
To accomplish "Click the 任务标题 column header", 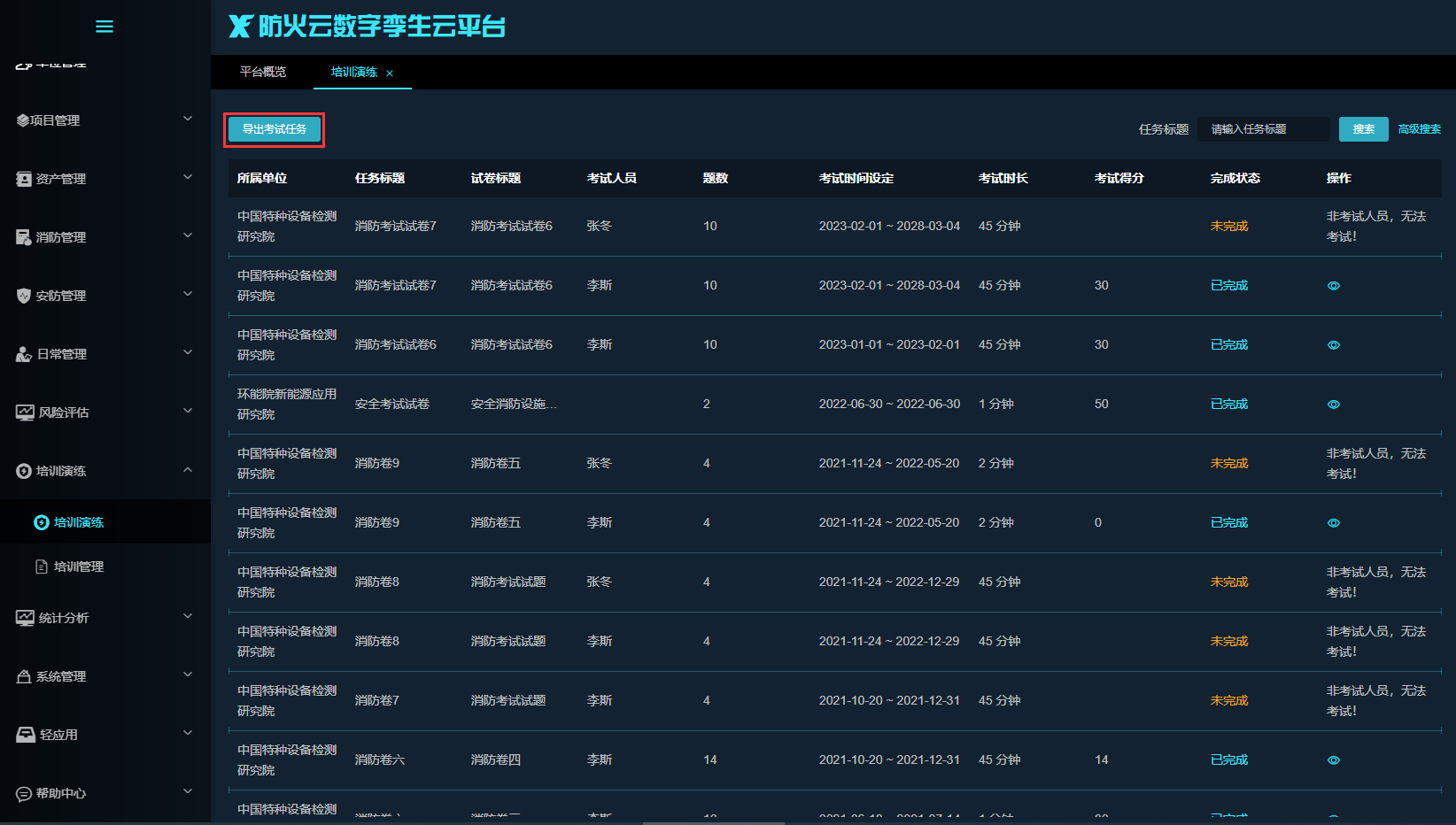I will 380,178.
